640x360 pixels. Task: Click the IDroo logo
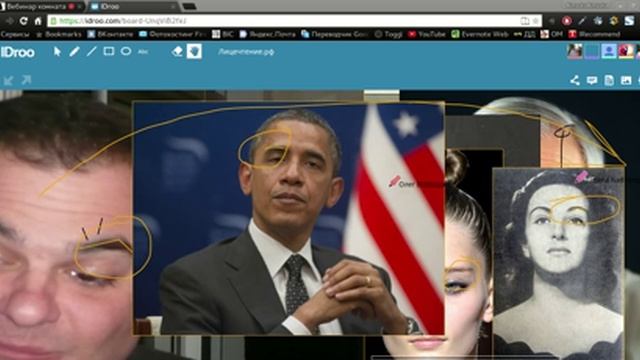18,52
